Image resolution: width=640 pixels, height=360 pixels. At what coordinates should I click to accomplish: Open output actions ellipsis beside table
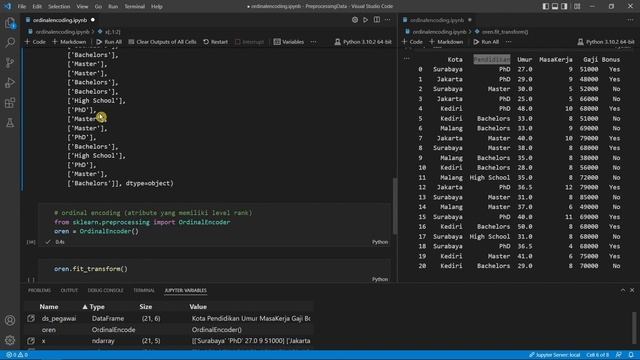tap(407, 59)
